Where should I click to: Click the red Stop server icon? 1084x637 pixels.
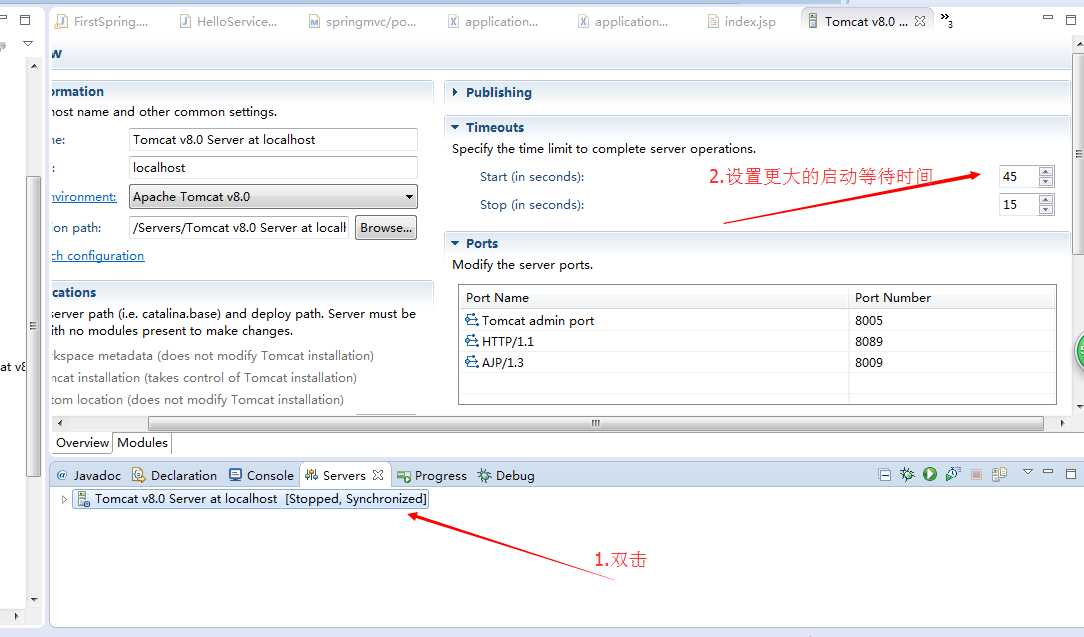(x=976, y=474)
